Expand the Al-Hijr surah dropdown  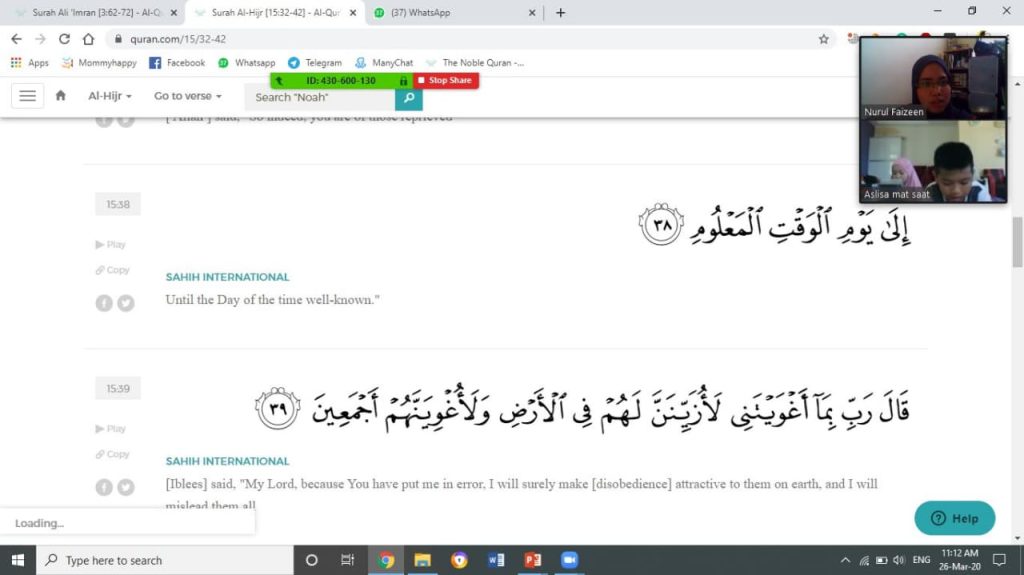tap(108, 96)
